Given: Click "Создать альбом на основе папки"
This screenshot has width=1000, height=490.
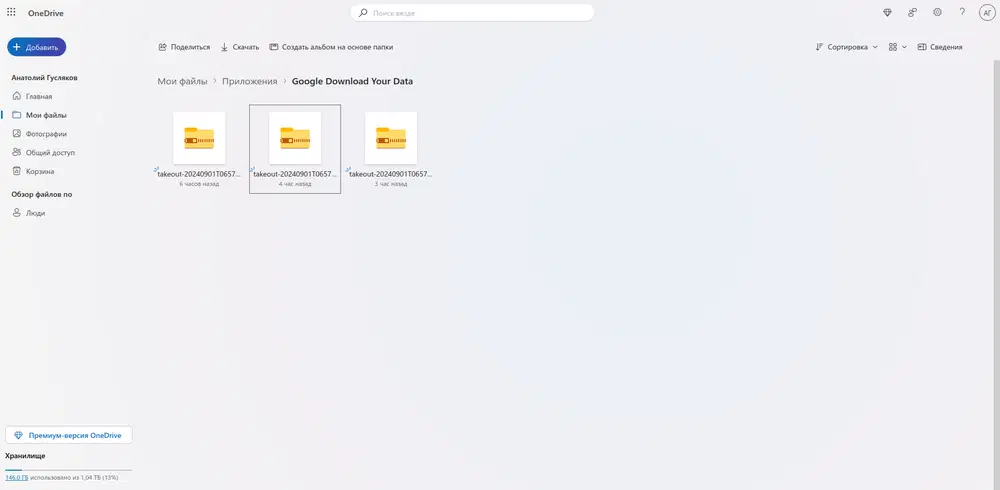Looking at the screenshot, I should (331, 47).
